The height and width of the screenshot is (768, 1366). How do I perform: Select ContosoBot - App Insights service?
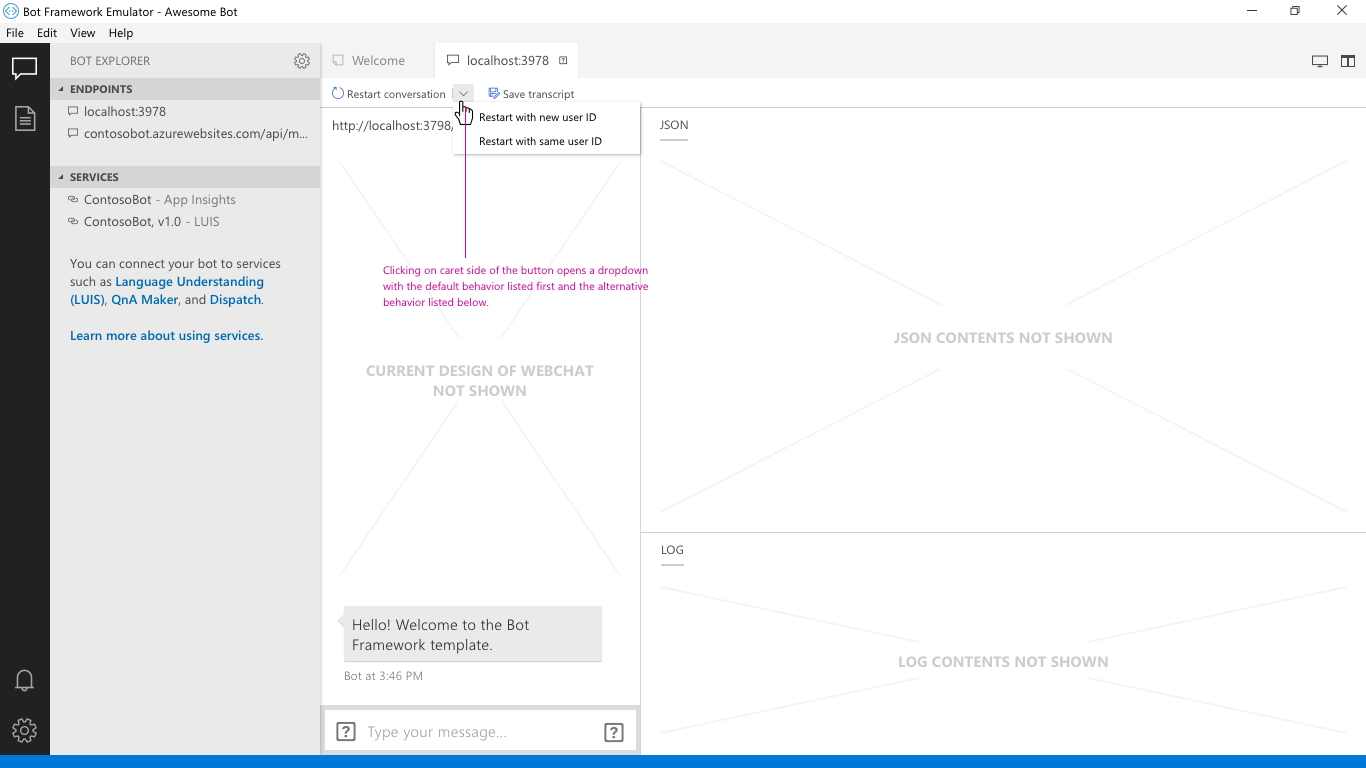pos(185,200)
